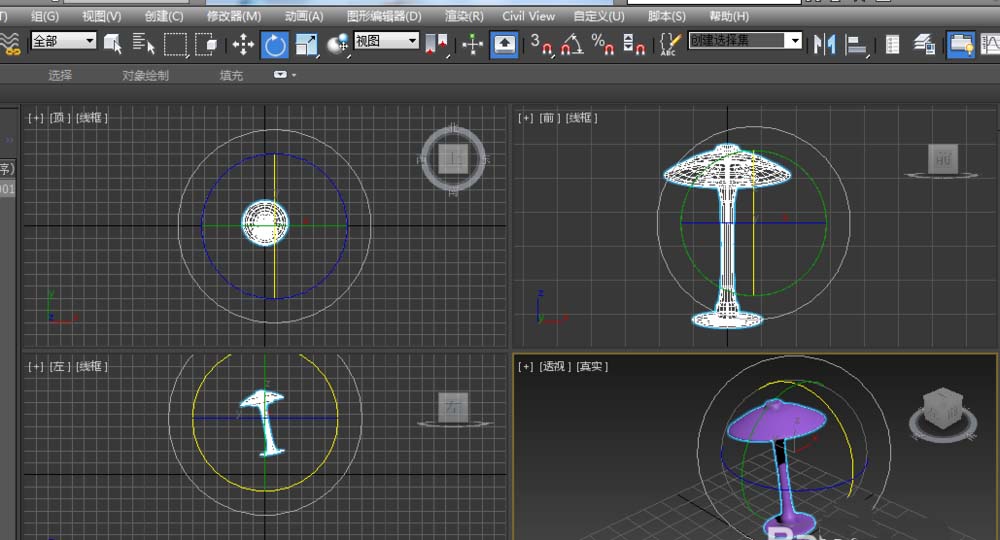Image resolution: width=1000 pixels, height=540 pixels.
Task: Click the ViewCube in the top viewport
Action: (x=453, y=159)
